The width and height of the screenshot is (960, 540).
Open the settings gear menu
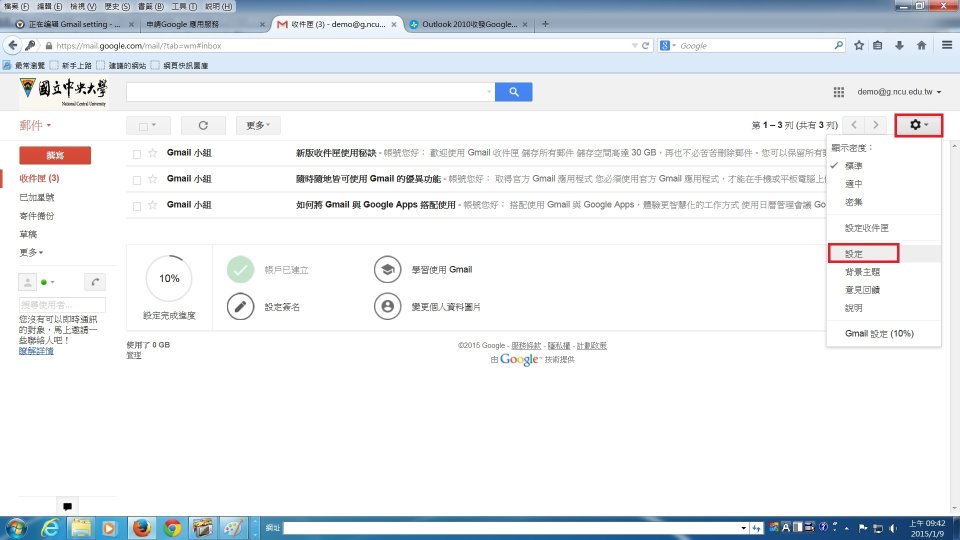919,125
